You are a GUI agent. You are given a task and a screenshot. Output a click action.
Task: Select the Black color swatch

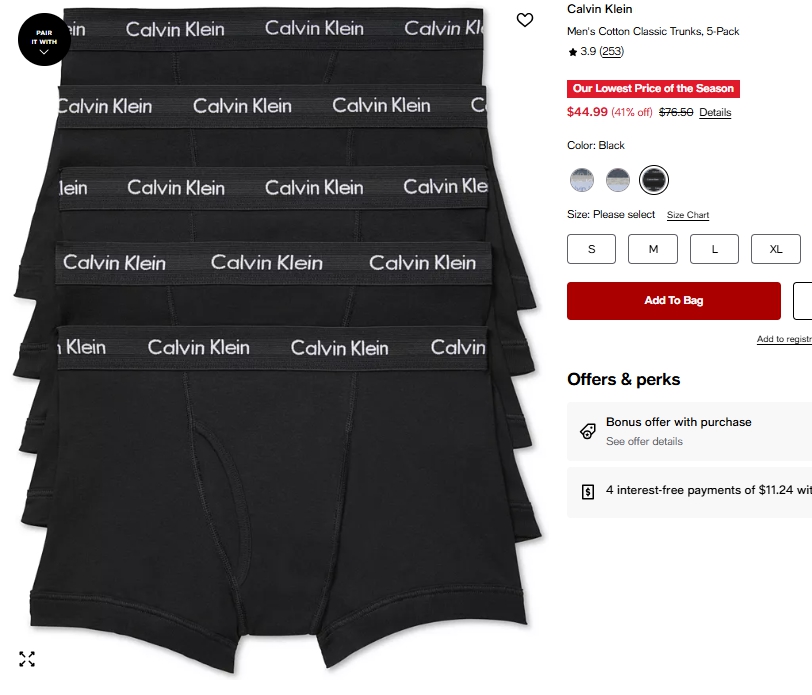pos(654,180)
